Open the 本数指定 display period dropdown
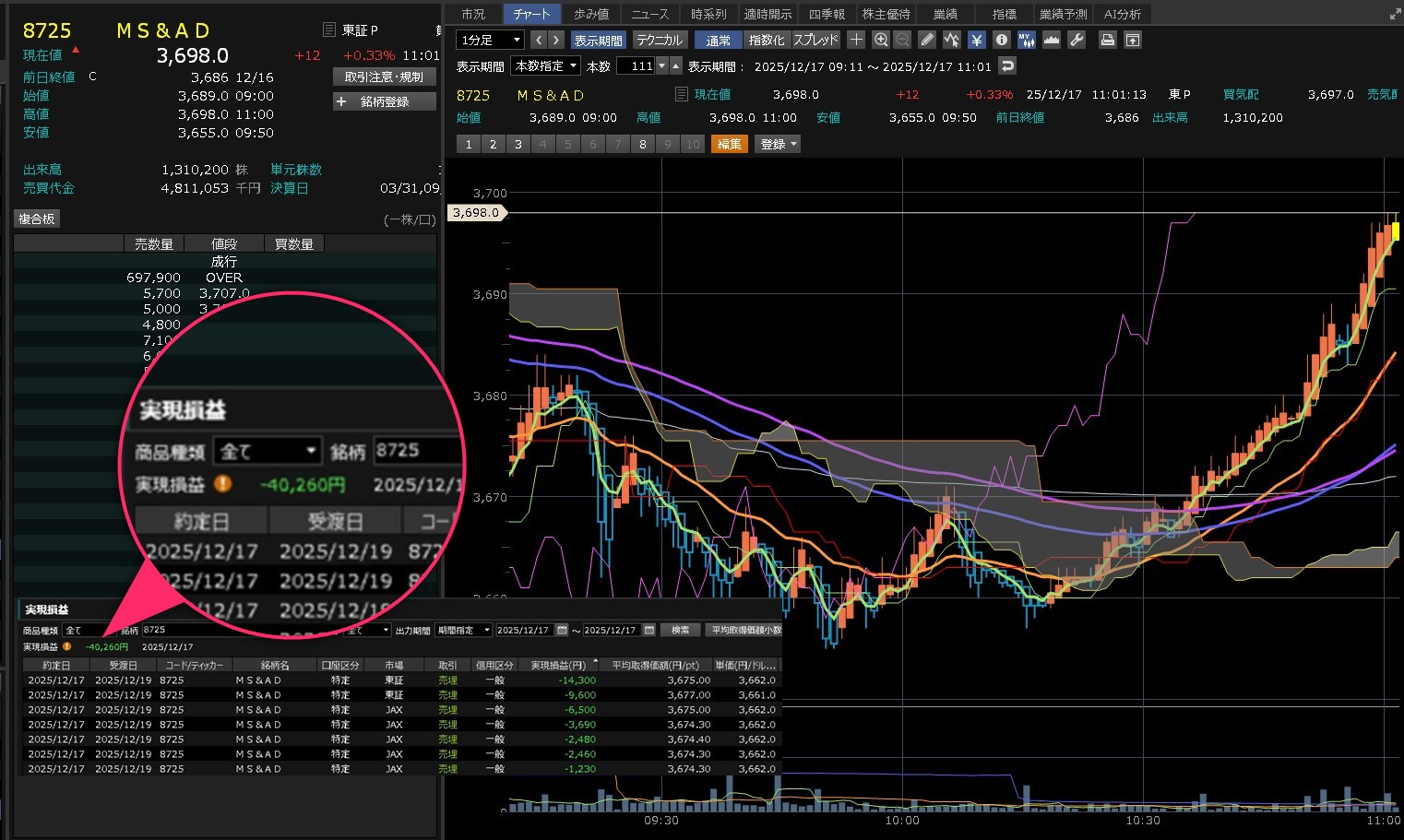This screenshot has width=1404, height=840. [x=545, y=66]
